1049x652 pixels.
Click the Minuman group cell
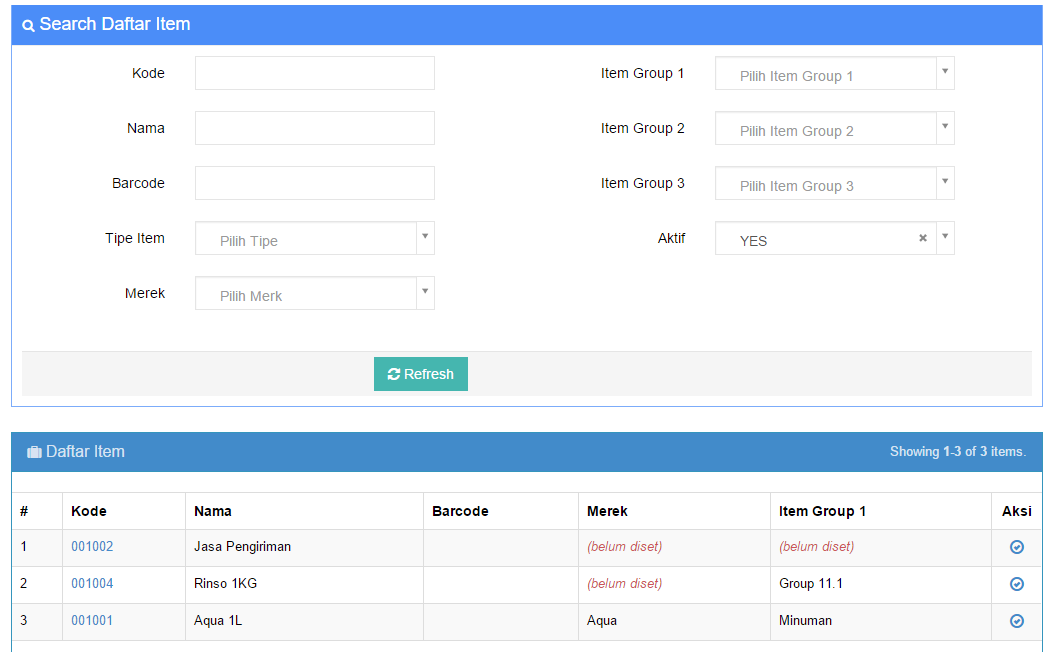(x=881, y=621)
